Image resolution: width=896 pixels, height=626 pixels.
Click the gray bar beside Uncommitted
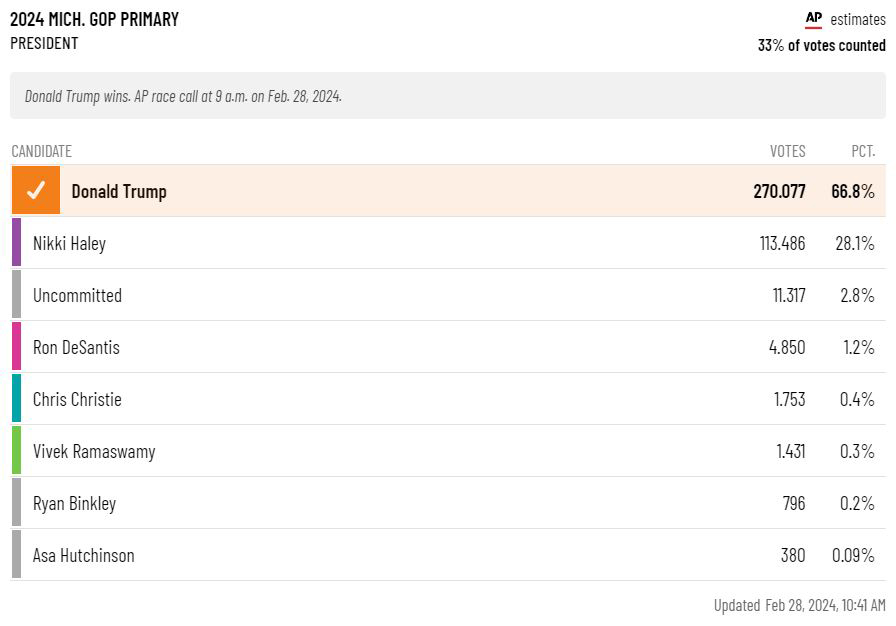click(16, 295)
